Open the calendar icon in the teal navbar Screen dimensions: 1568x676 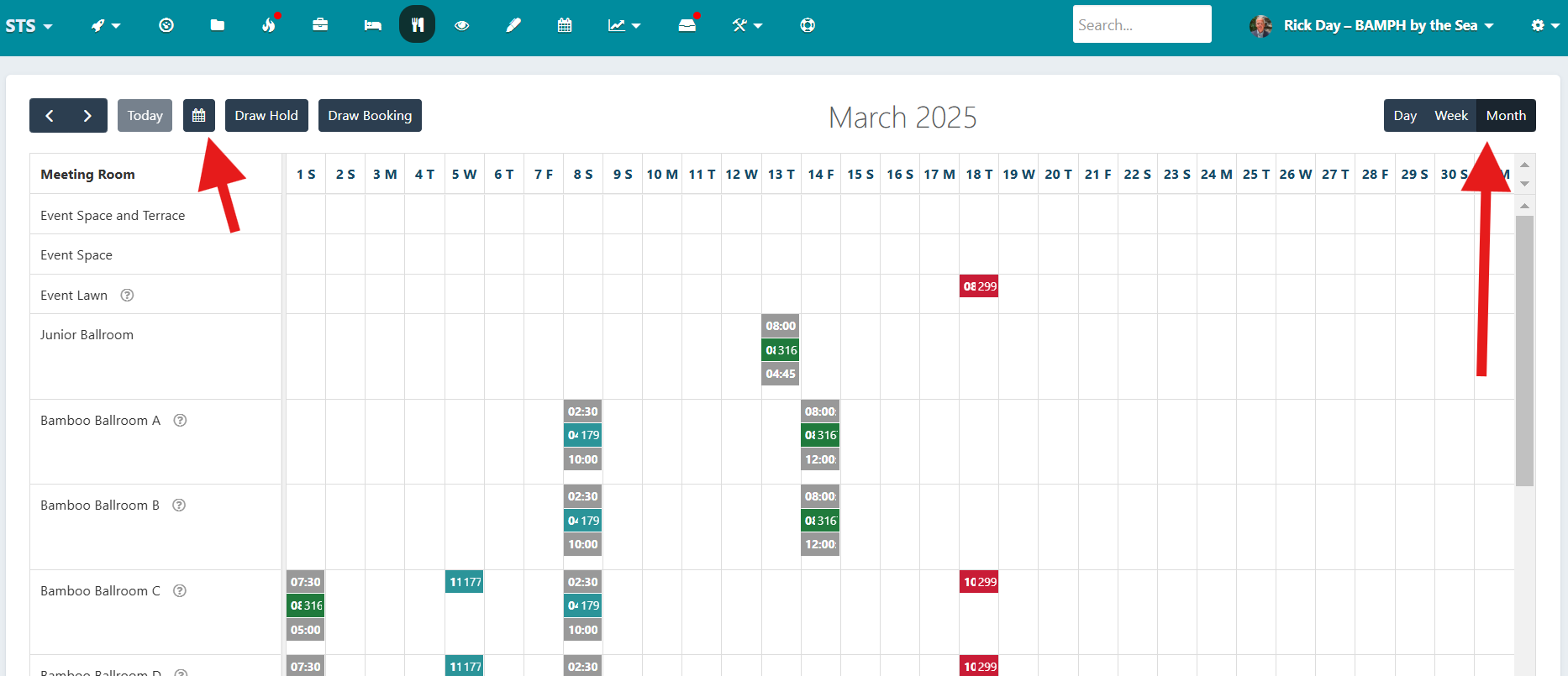point(565,25)
